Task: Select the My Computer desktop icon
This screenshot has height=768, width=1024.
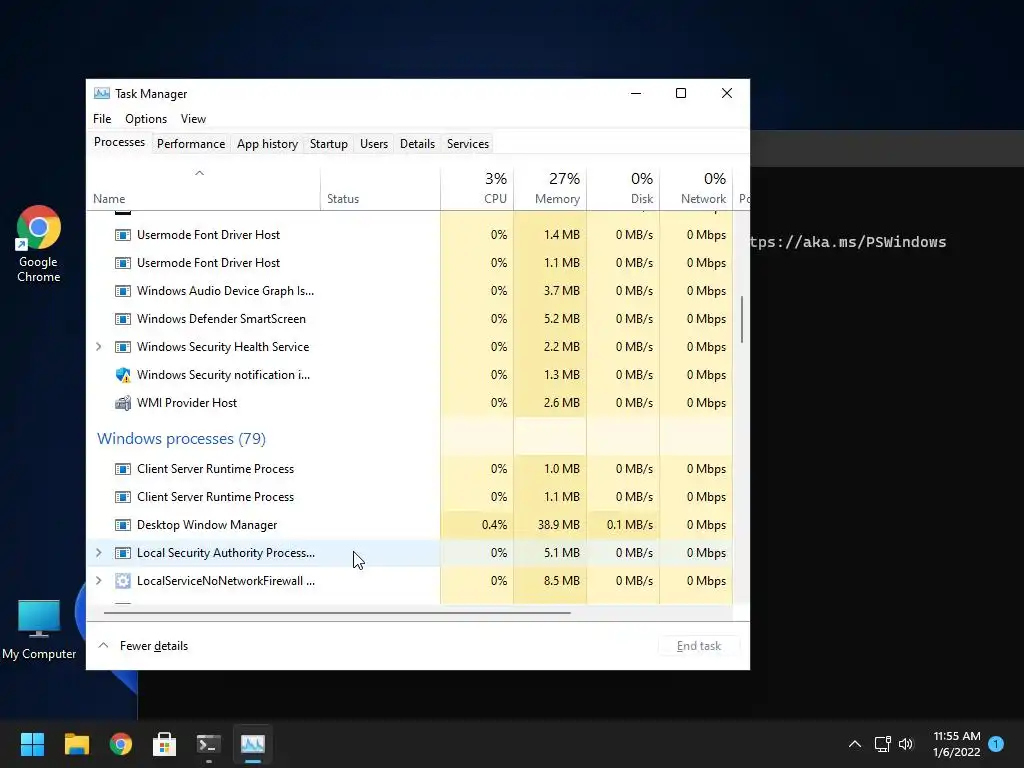Action: coord(39,630)
